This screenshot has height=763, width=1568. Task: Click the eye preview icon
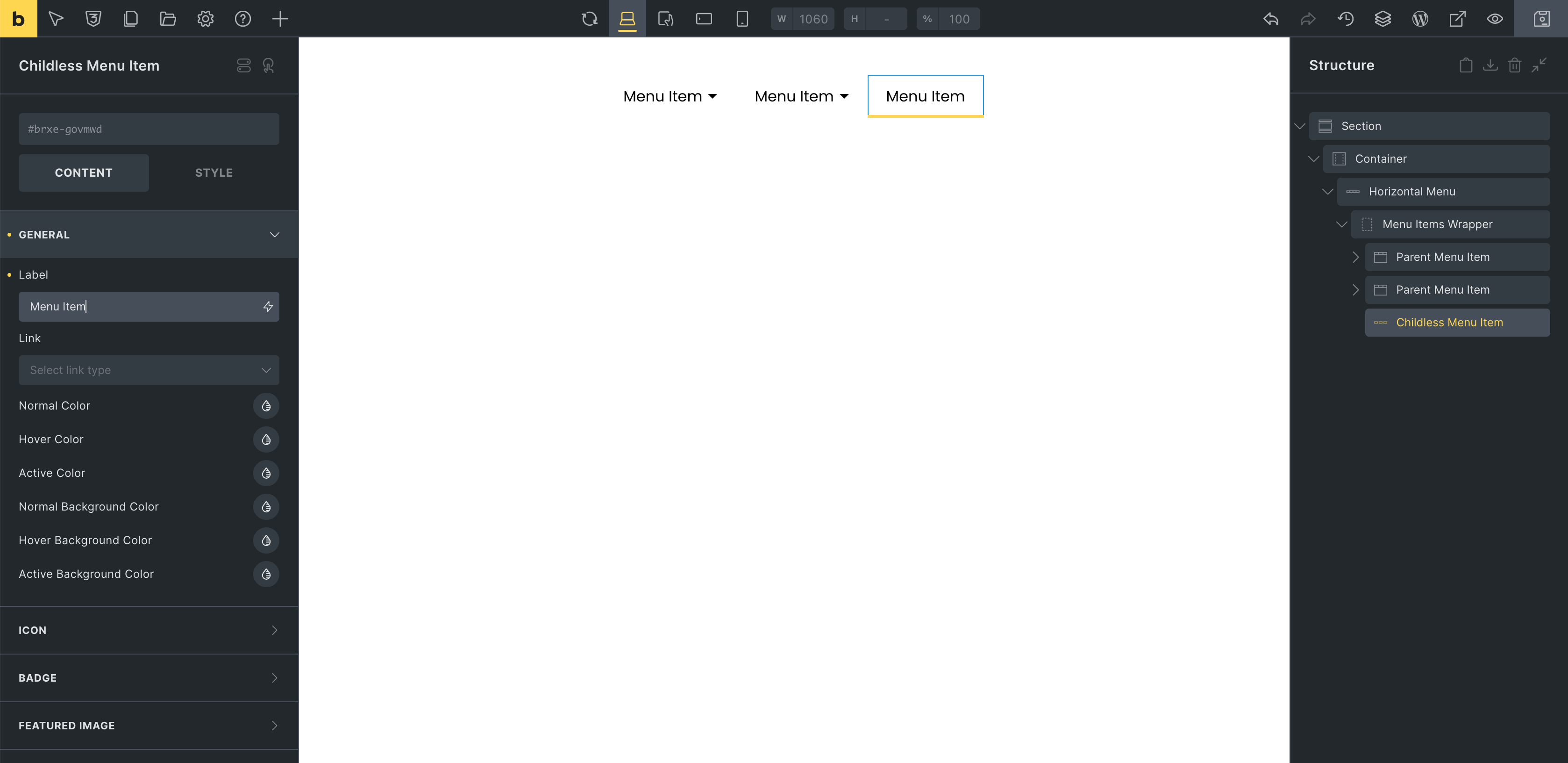(x=1495, y=18)
